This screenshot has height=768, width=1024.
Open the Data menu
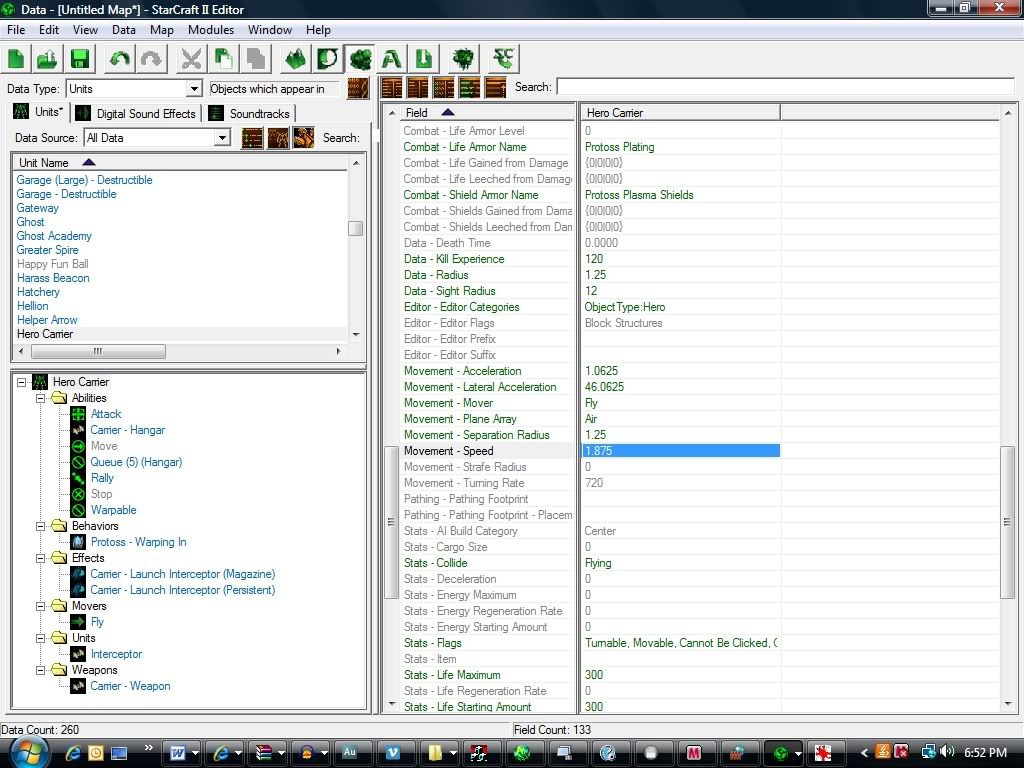123,30
